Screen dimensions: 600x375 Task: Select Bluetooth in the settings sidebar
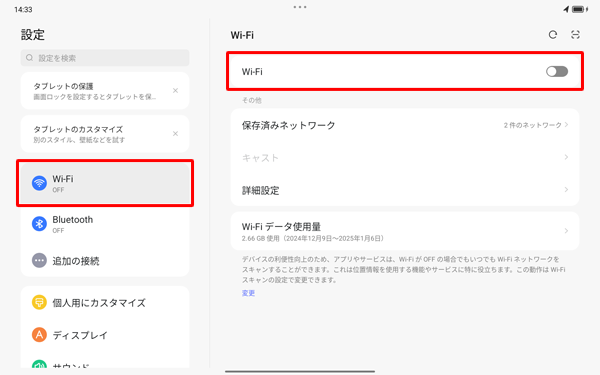[105, 224]
